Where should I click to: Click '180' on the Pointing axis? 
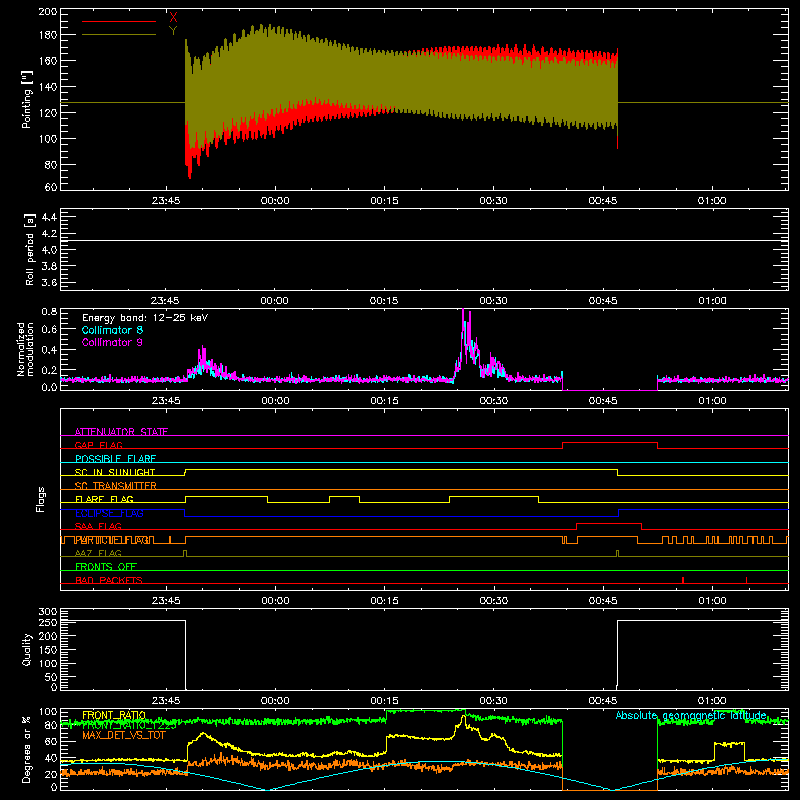click(47, 35)
